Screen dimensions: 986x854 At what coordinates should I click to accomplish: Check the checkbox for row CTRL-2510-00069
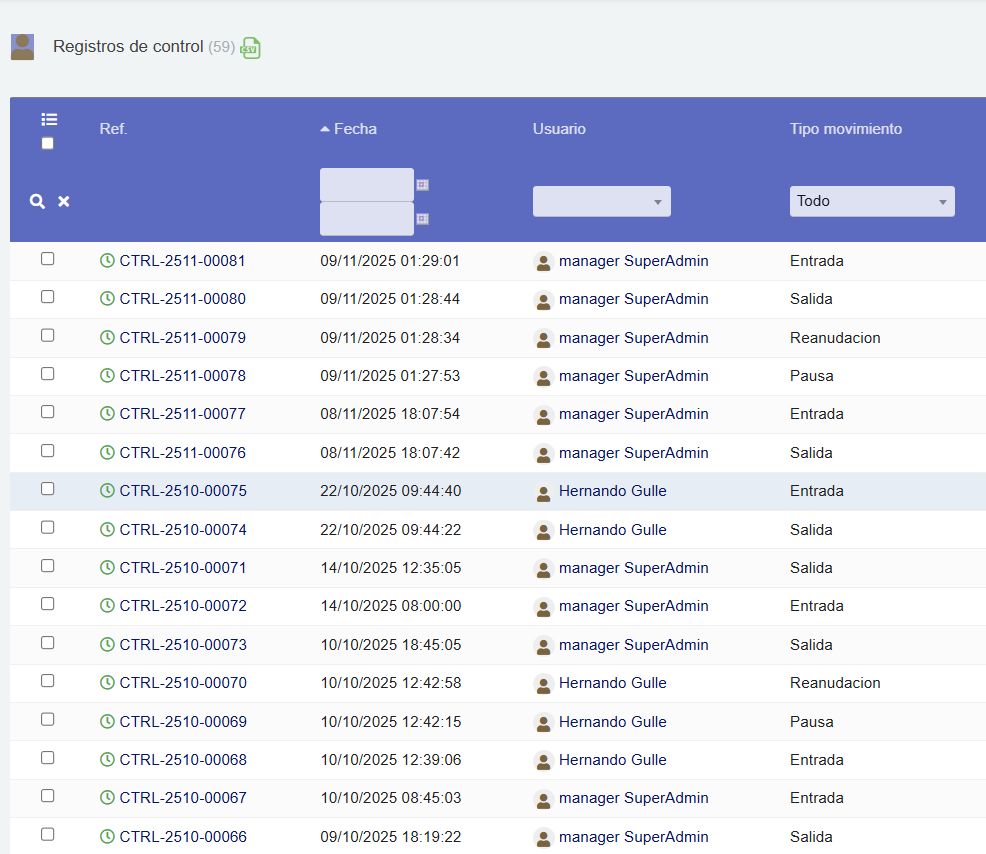click(46, 720)
